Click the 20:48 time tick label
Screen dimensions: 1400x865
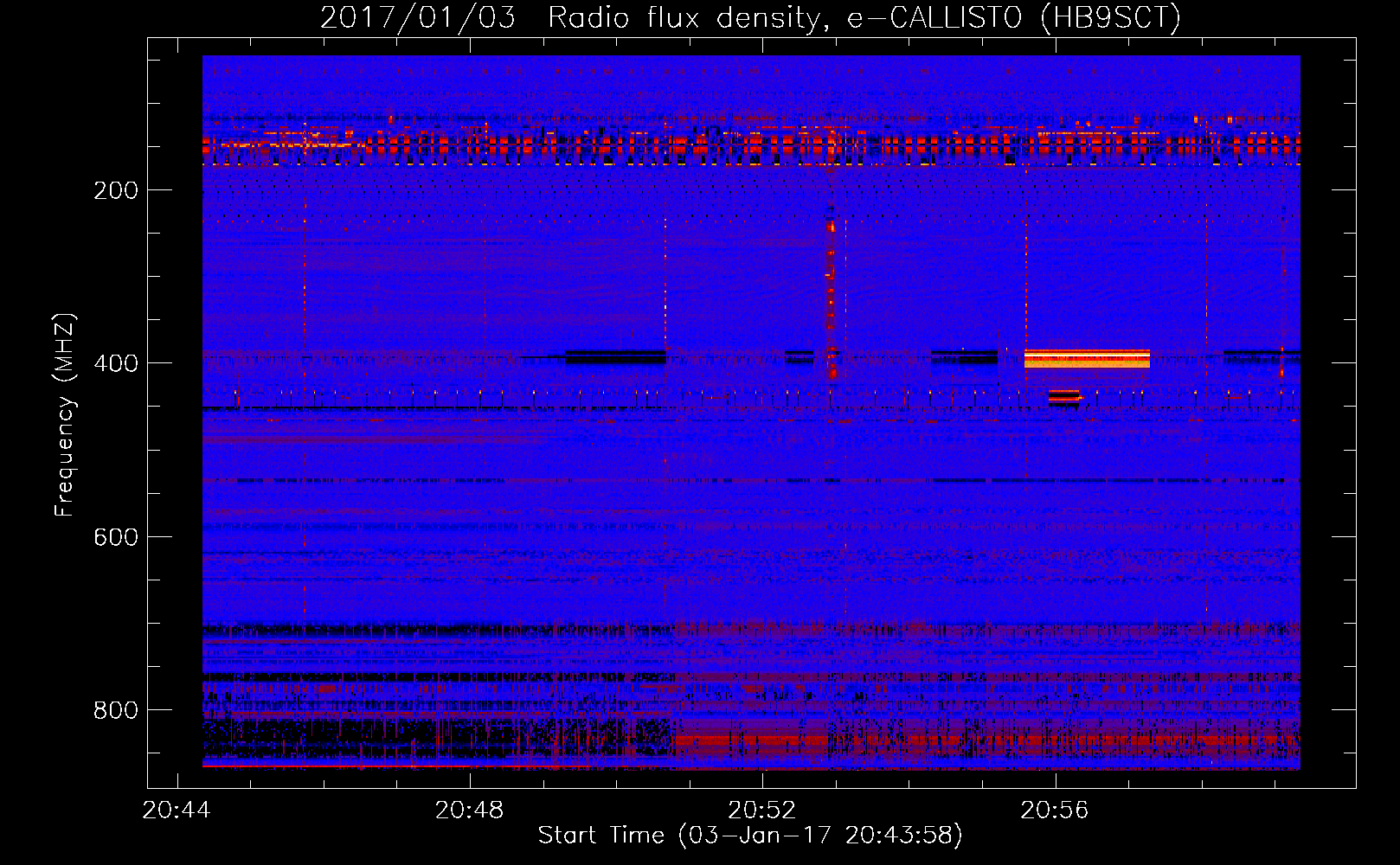coord(470,811)
